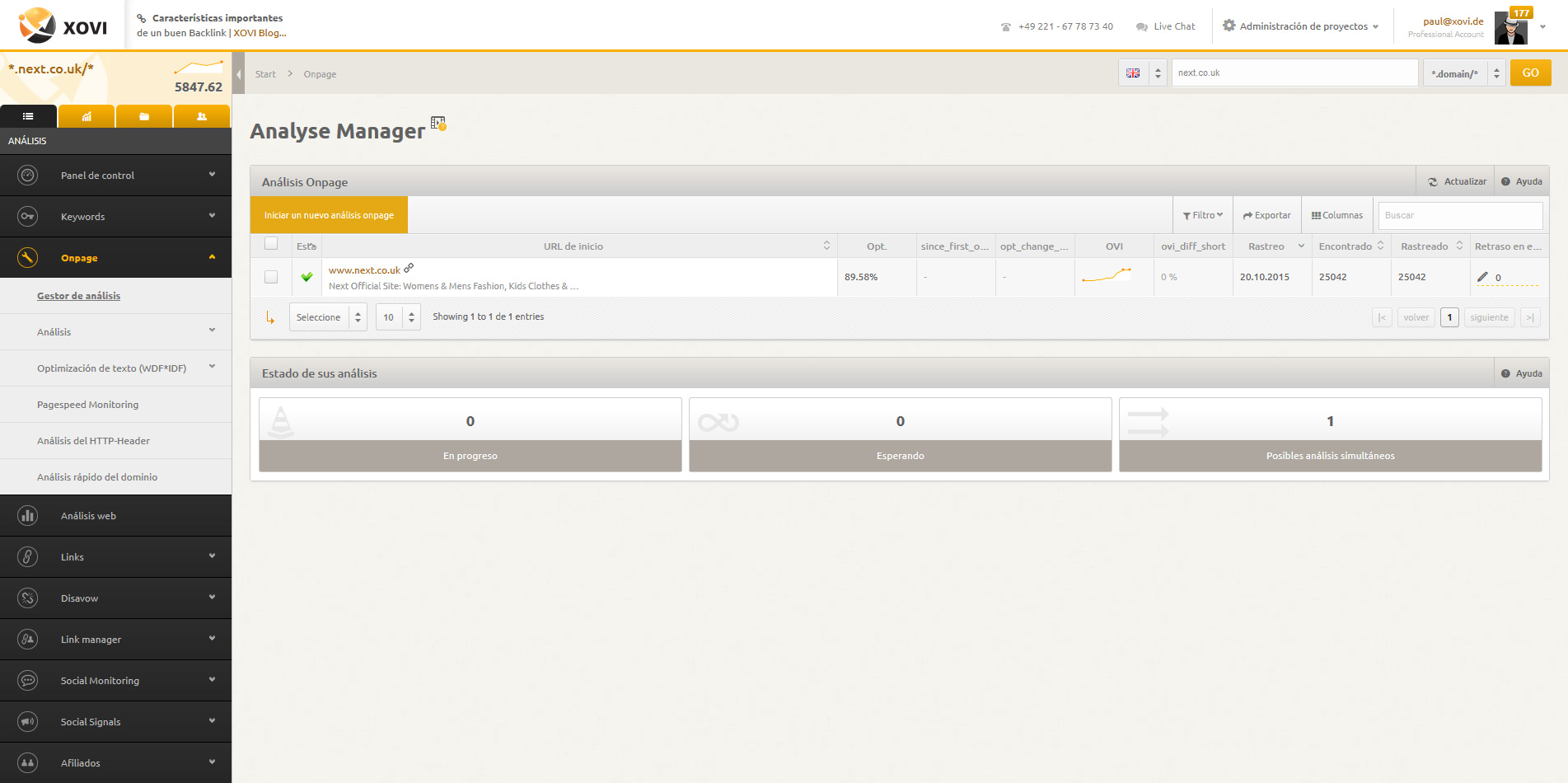
Task: Click the Panel de control gauge icon
Action: click(27, 175)
